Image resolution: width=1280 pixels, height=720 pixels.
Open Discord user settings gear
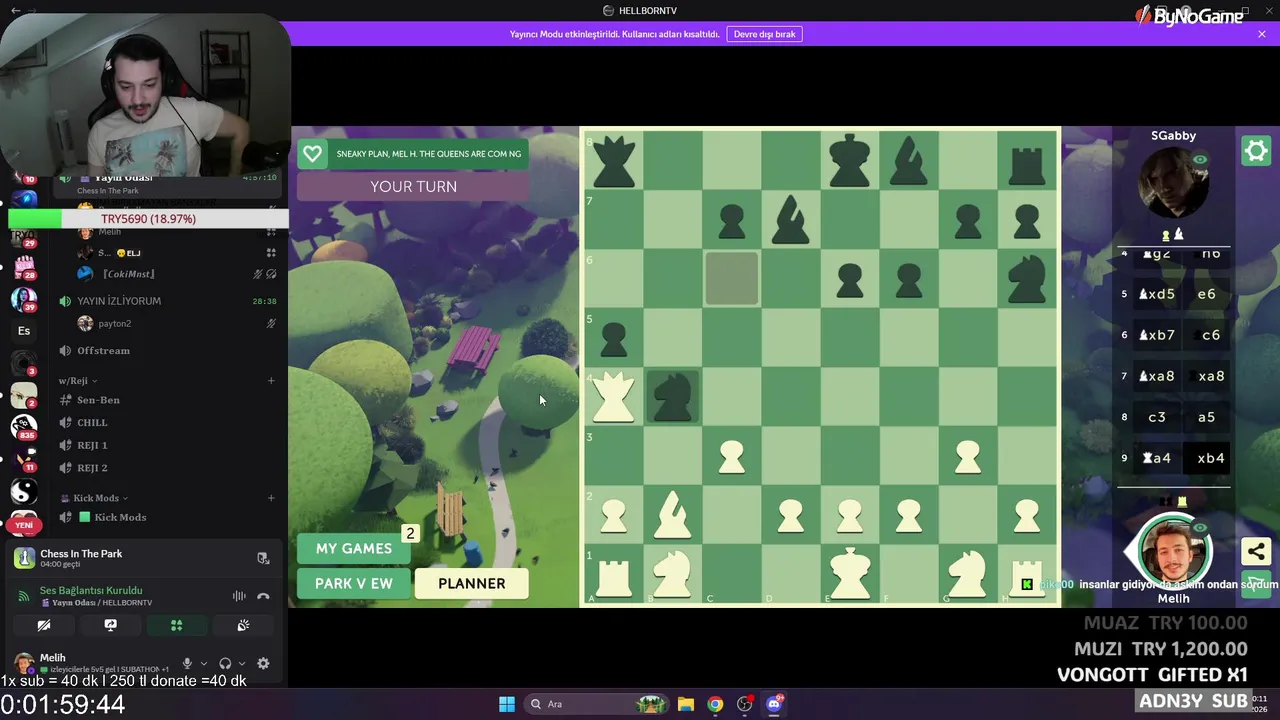[263, 663]
